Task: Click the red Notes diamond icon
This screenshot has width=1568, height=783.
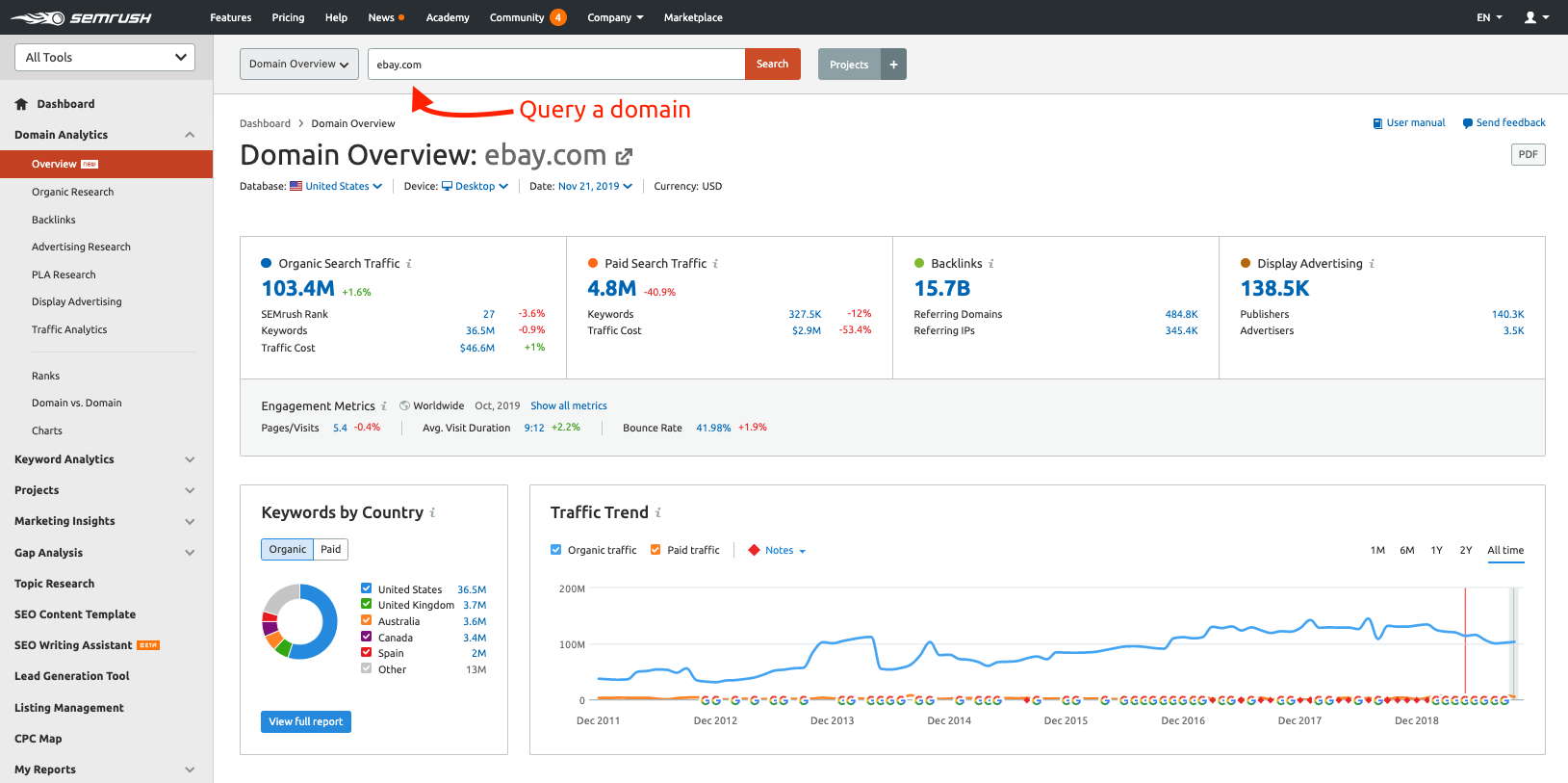Action: [x=755, y=550]
